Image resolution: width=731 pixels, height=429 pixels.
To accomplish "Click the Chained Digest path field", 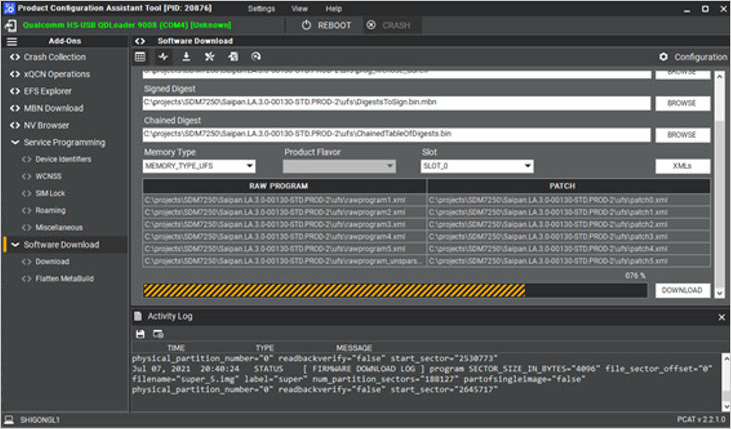I will click(397, 135).
